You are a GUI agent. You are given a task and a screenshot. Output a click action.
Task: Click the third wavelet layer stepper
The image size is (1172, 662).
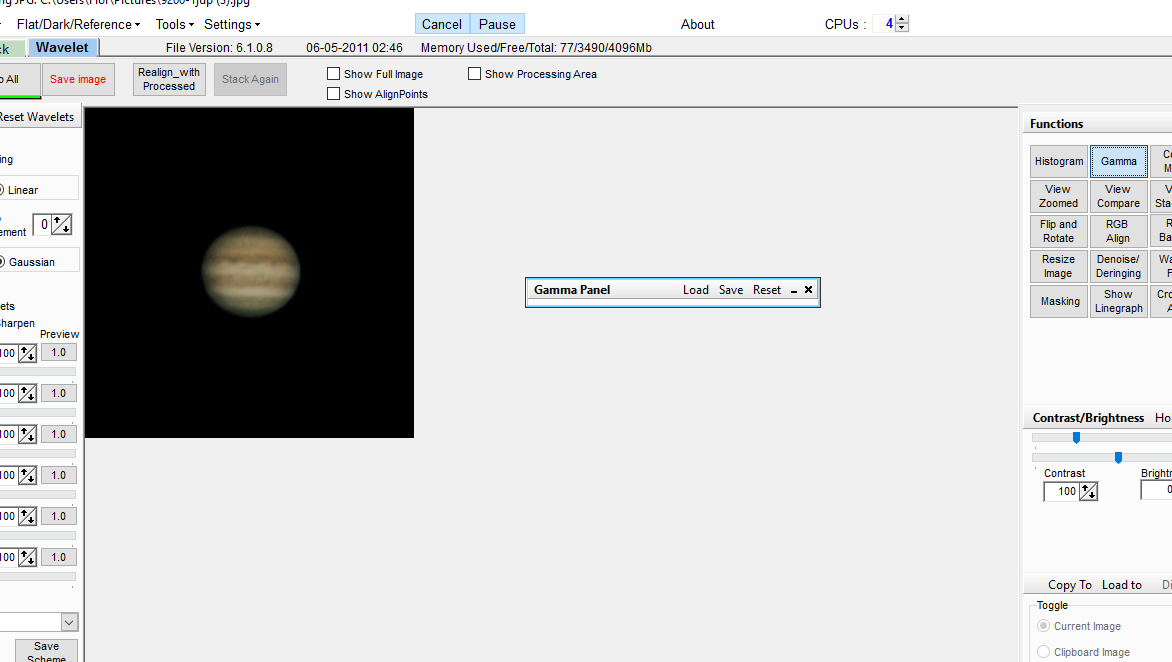28,434
